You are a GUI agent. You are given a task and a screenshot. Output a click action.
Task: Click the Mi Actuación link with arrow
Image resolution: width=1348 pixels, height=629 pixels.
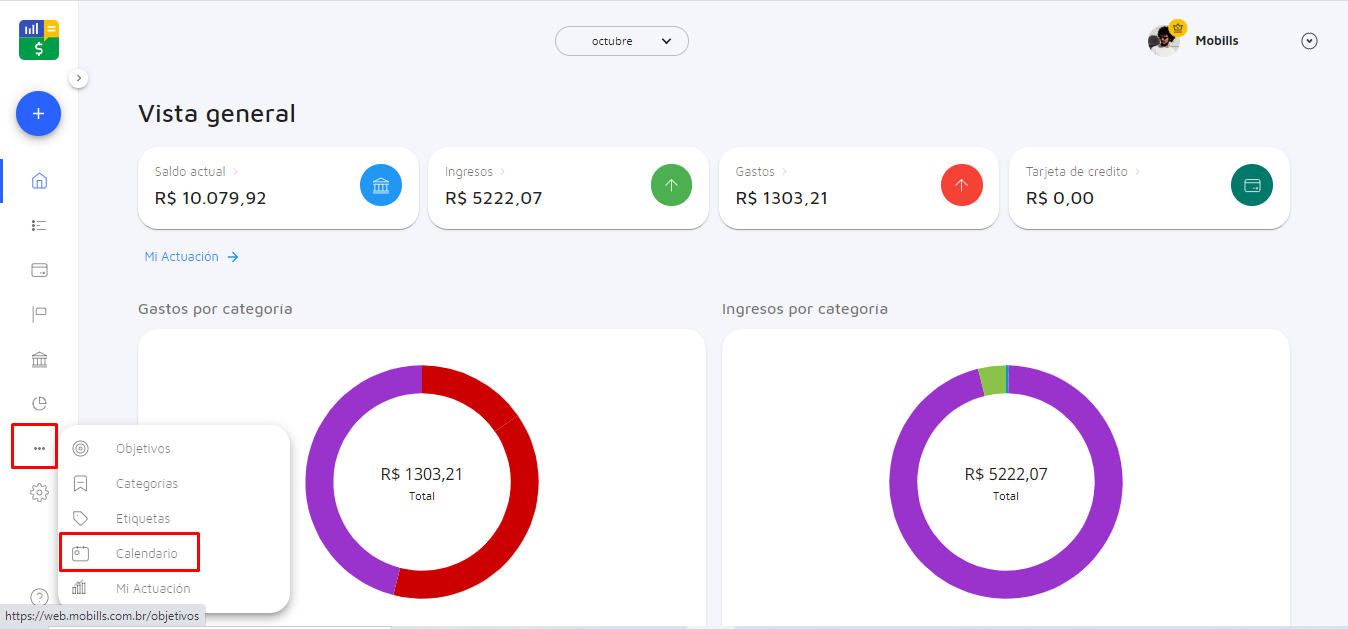pos(191,257)
